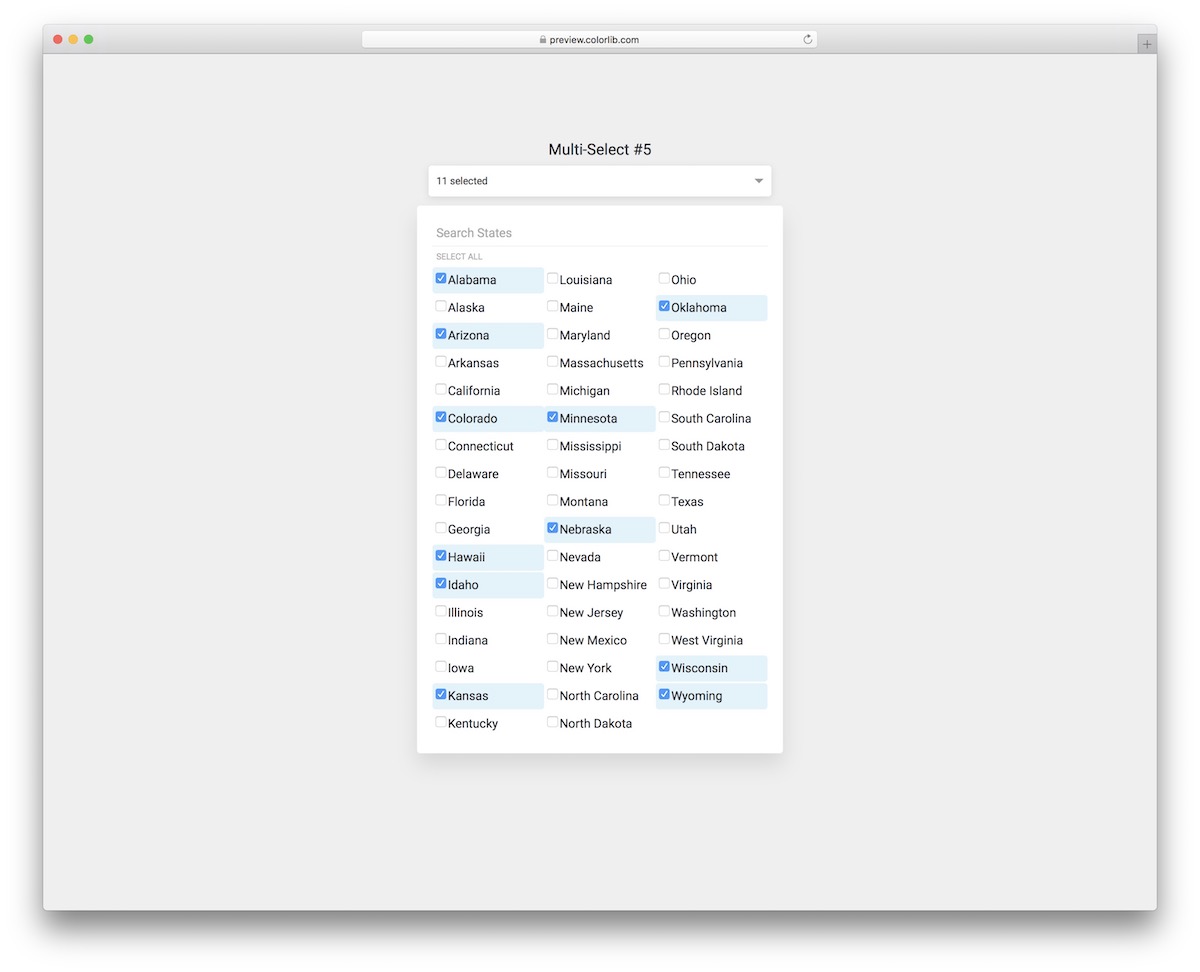Select the New York checkbox

[x=553, y=667]
